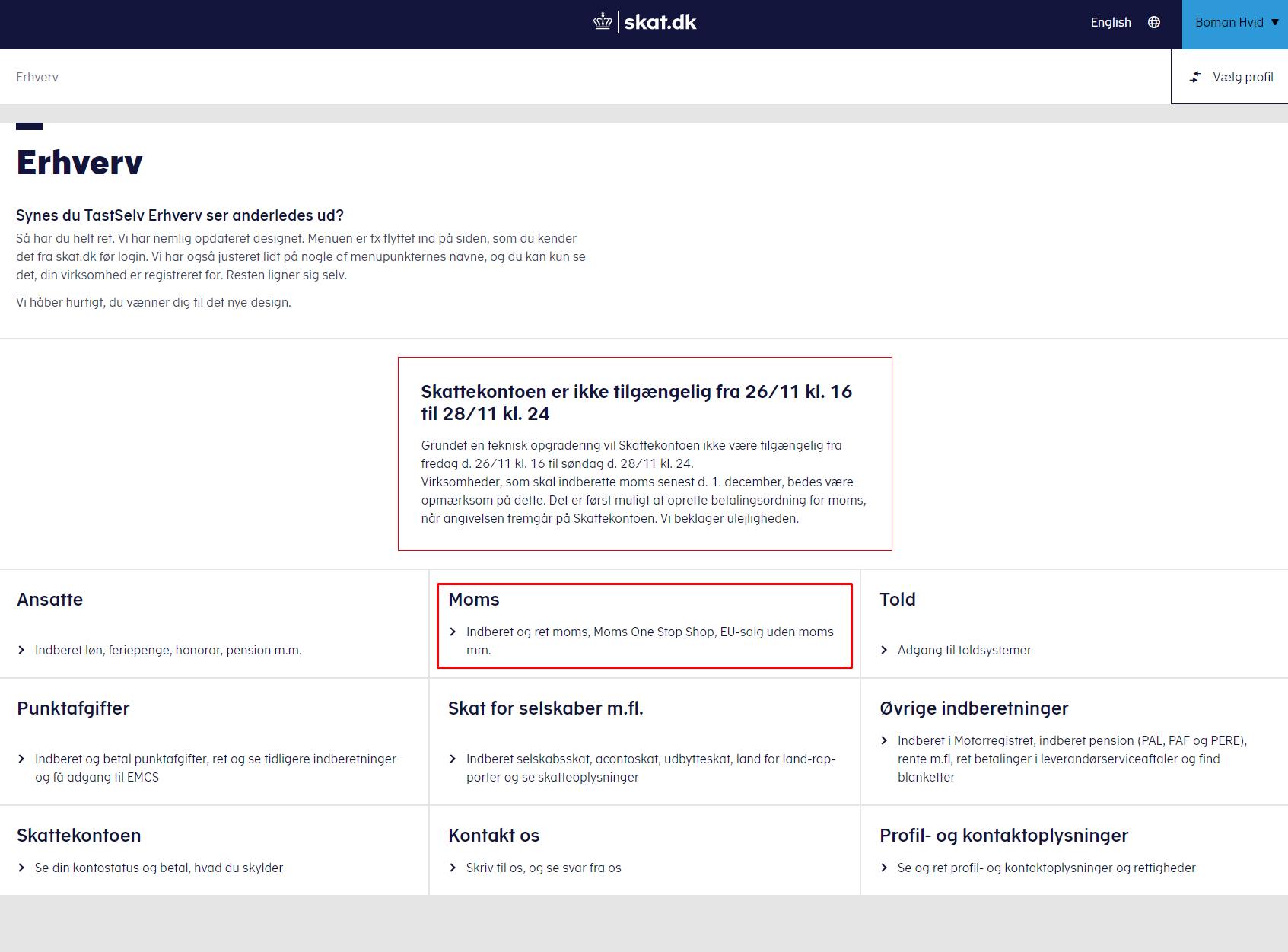
Task: Open Øvrige indberetninger heading
Action: pos(974,708)
